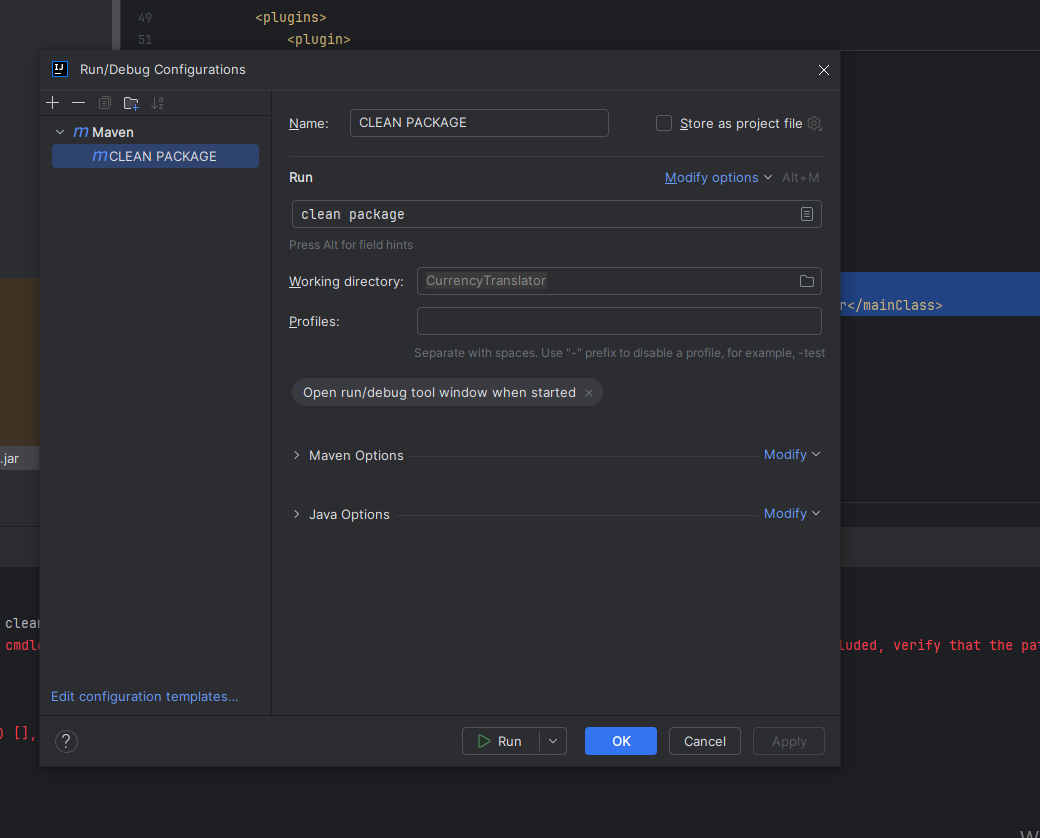Browse for working directory folder

(x=807, y=281)
